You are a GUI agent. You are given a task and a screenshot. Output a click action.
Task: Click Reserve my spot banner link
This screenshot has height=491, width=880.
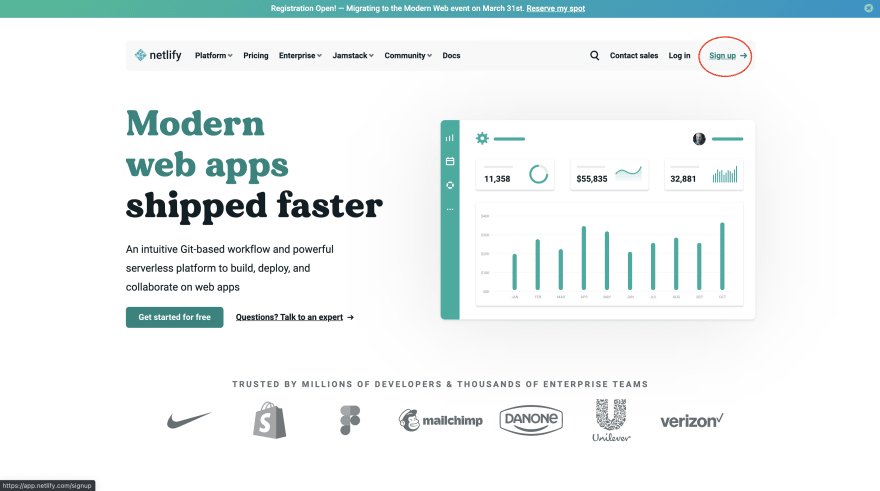click(x=556, y=8)
